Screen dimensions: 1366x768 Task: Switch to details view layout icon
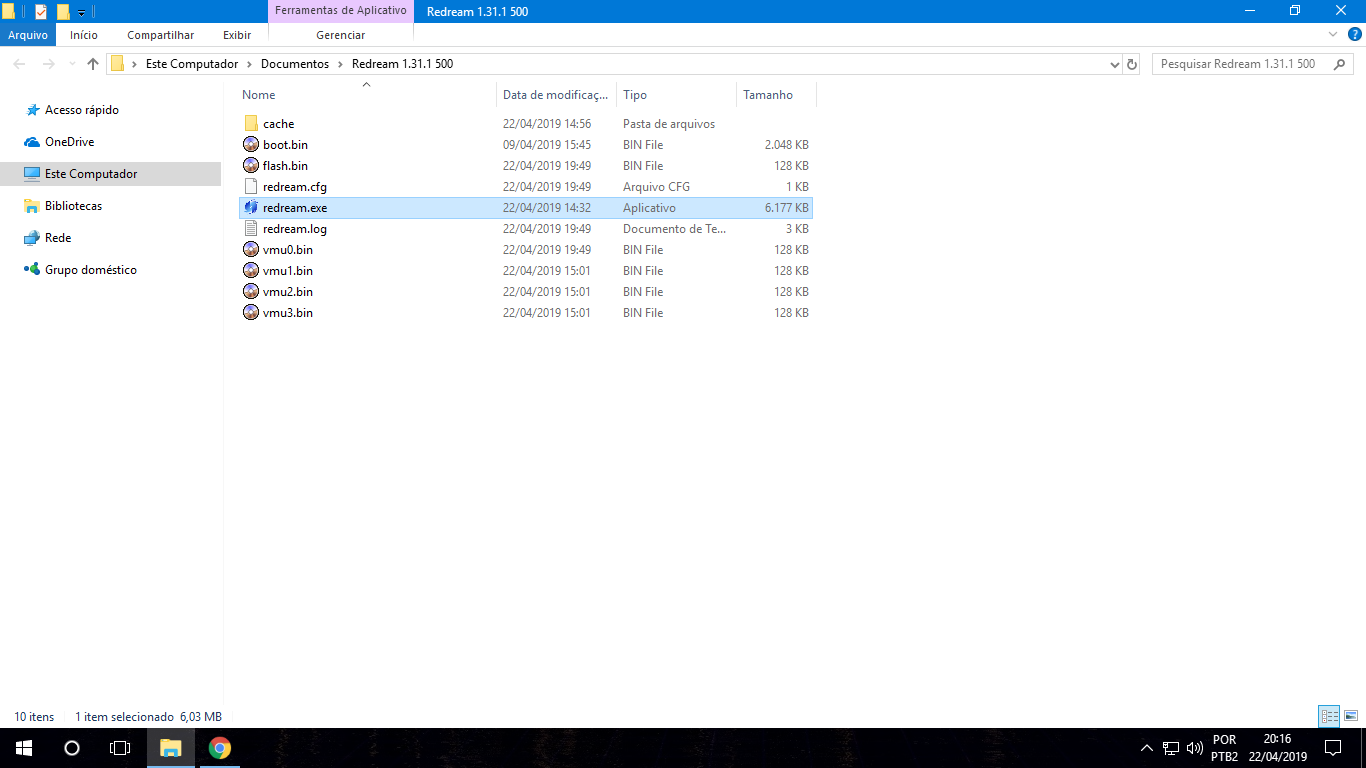[x=1329, y=716]
